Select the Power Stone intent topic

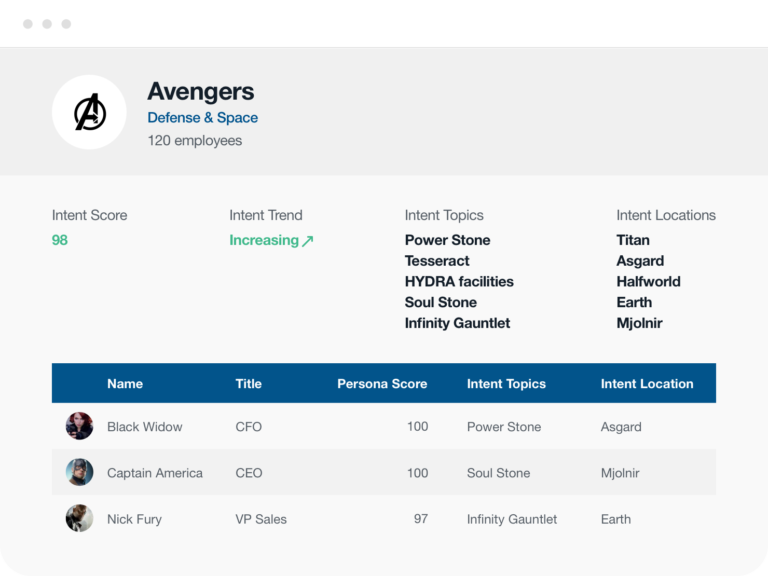448,240
